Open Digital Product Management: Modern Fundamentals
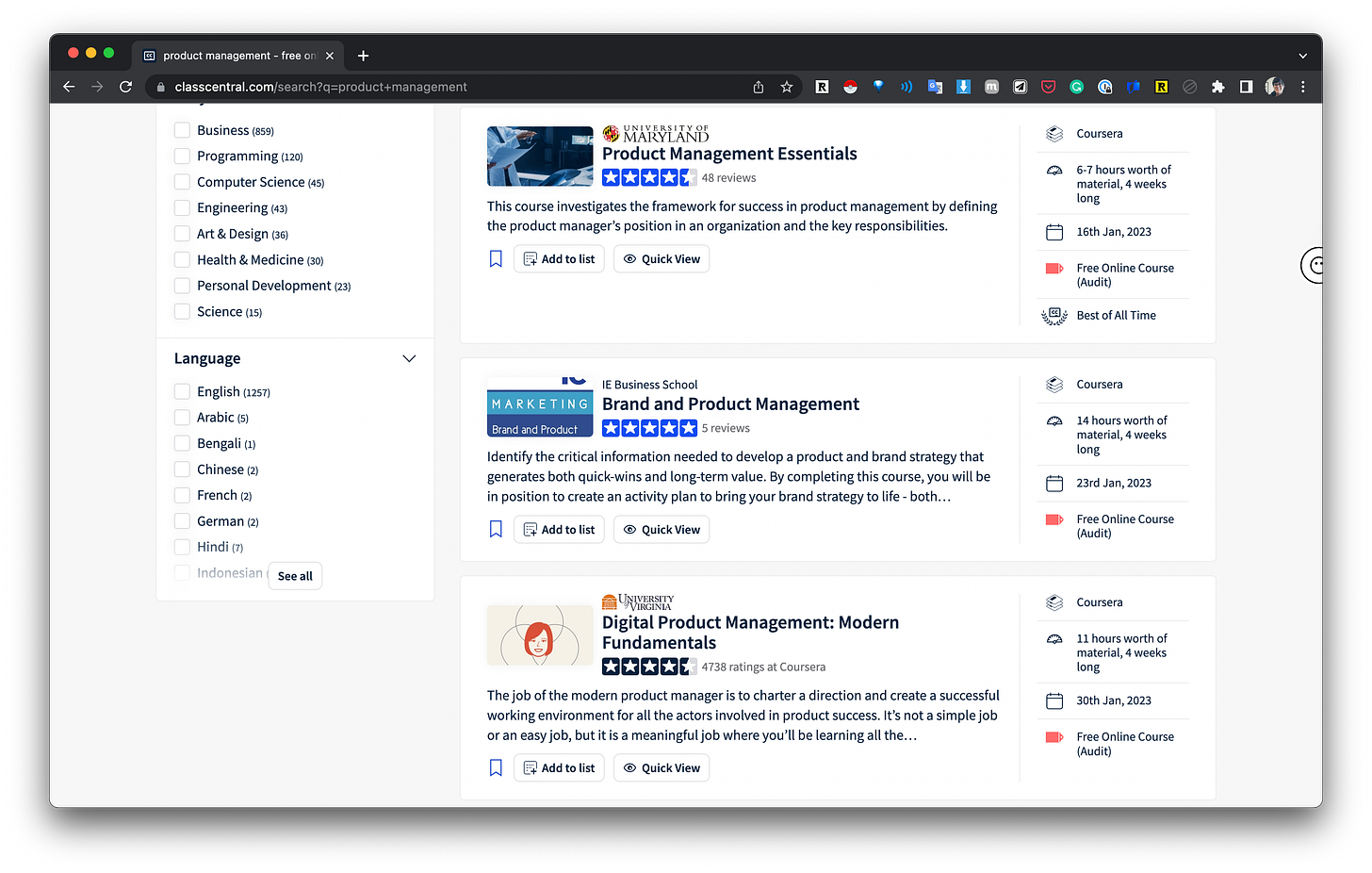The width and height of the screenshot is (1372, 873). (x=750, y=633)
